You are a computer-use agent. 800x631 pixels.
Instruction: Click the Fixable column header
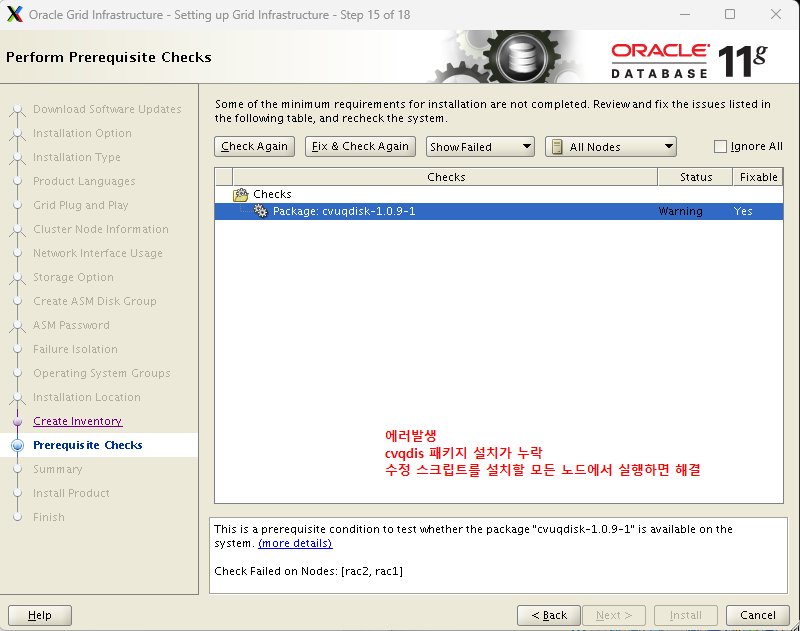click(758, 177)
